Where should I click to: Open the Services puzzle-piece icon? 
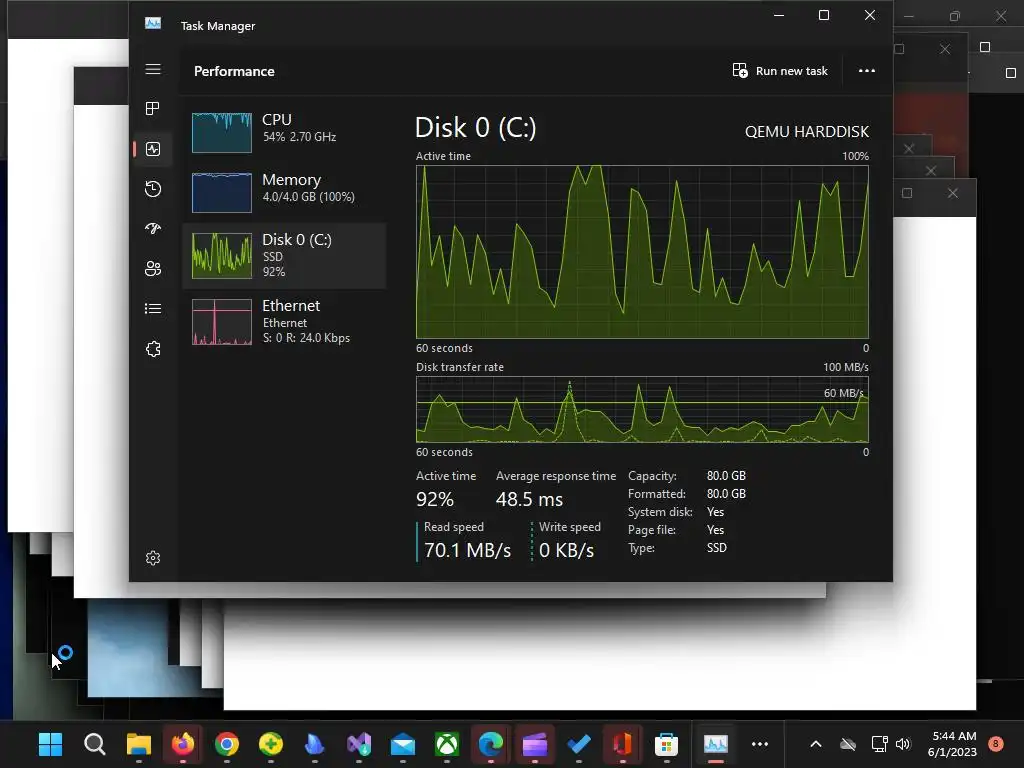pyautogui.click(x=153, y=349)
